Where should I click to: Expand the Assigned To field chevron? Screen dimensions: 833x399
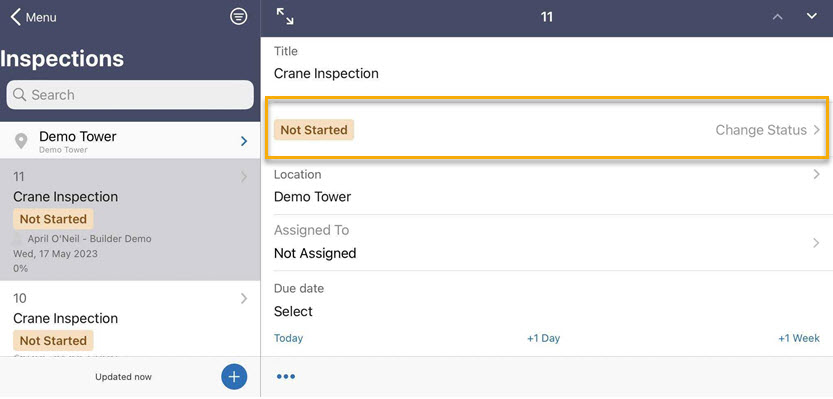pos(817,243)
